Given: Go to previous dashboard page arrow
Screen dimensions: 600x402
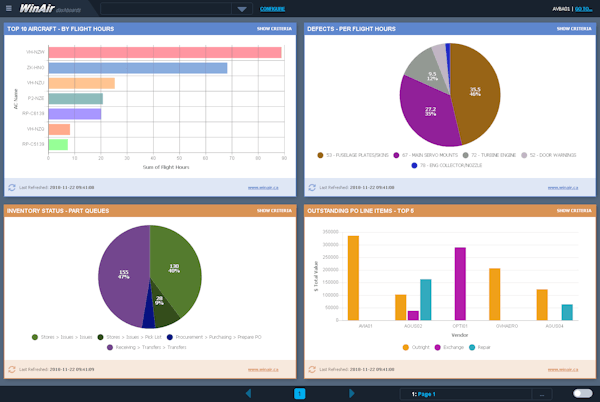Looking at the screenshot, I should [249, 393].
